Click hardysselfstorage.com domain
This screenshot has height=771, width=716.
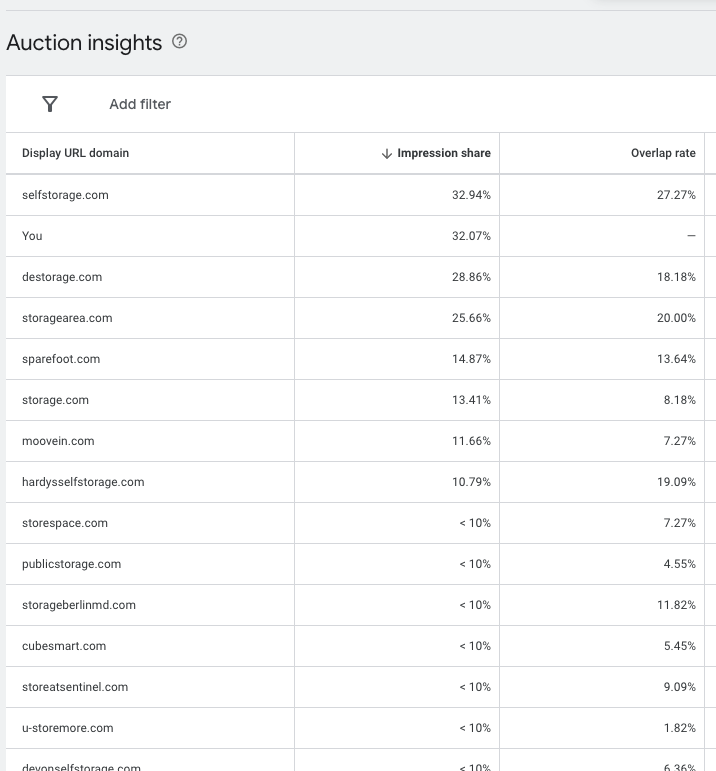click(83, 482)
